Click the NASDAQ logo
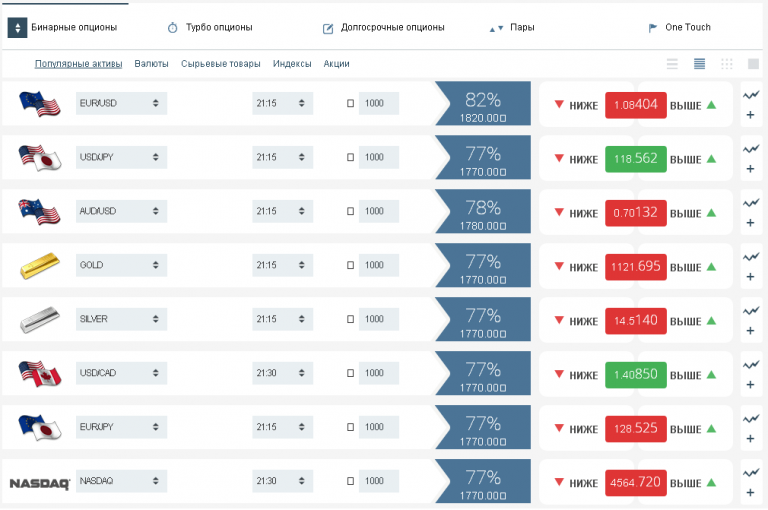Screen dimensions: 768x510 coord(40,484)
